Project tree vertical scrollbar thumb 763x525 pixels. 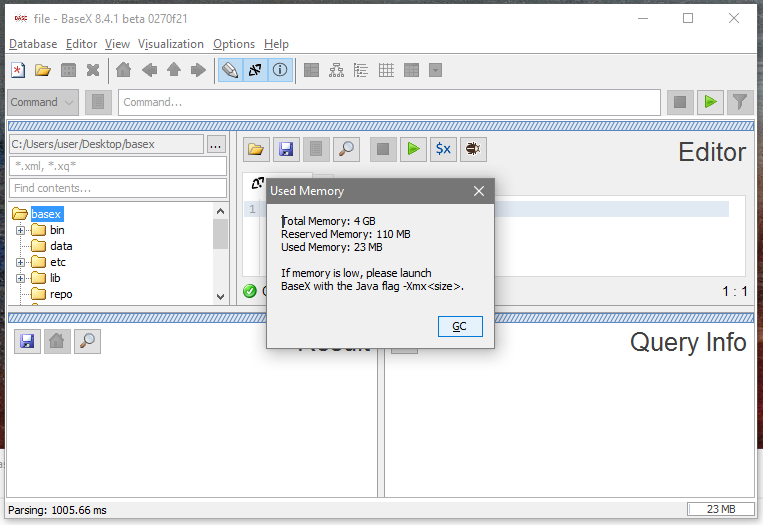(220, 234)
